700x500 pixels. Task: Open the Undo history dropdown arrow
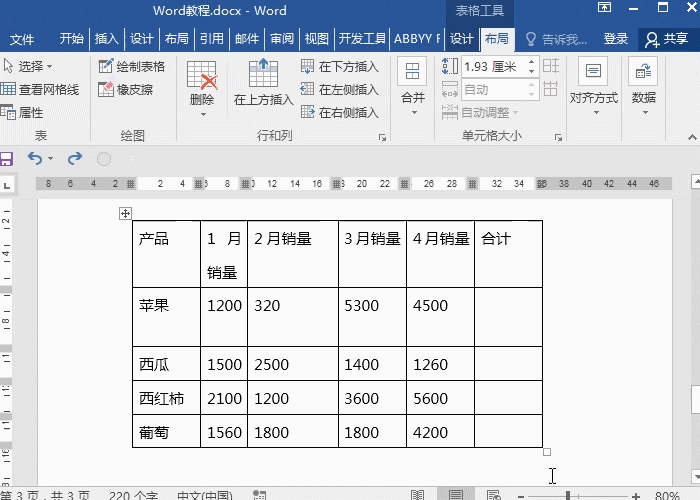coord(50,158)
